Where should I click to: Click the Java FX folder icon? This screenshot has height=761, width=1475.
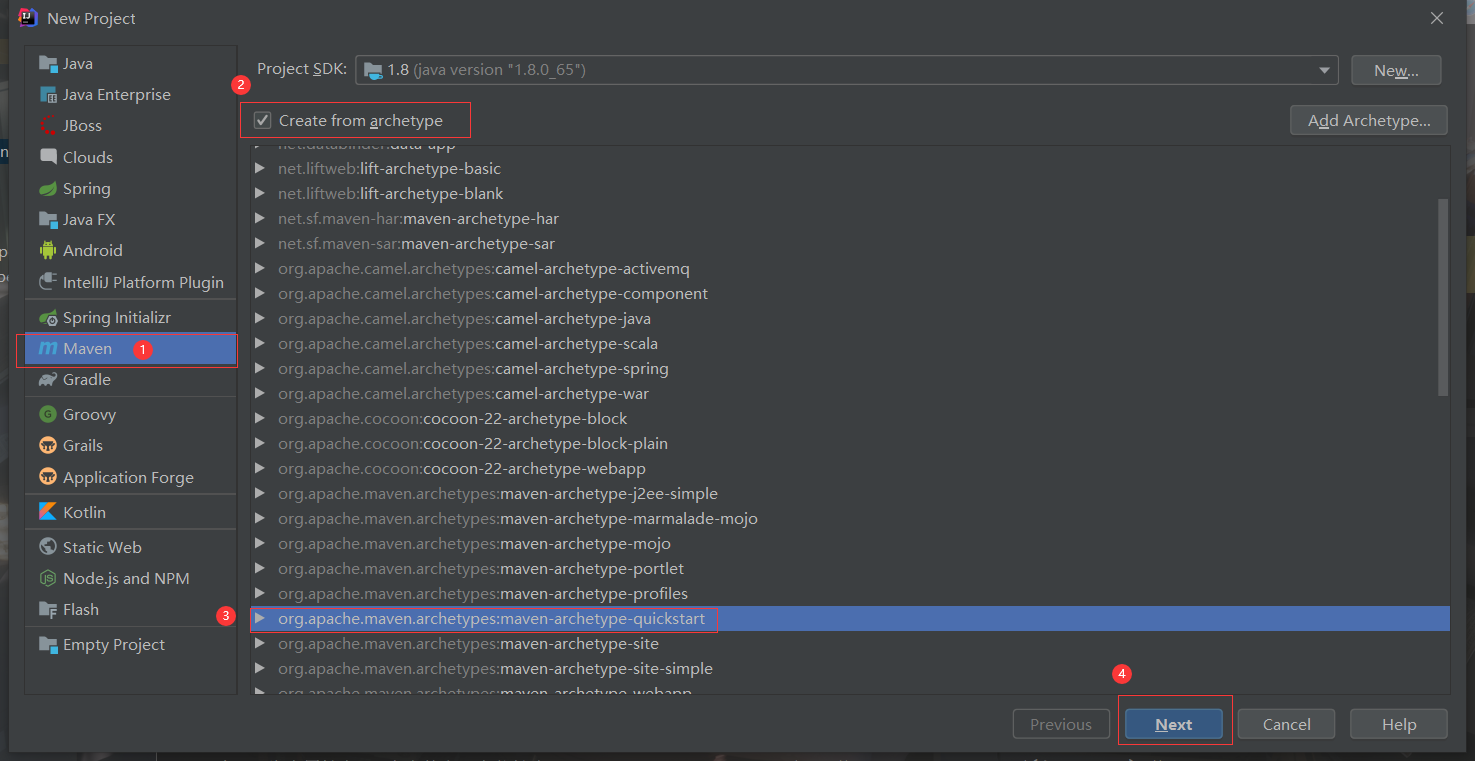point(48,219)
